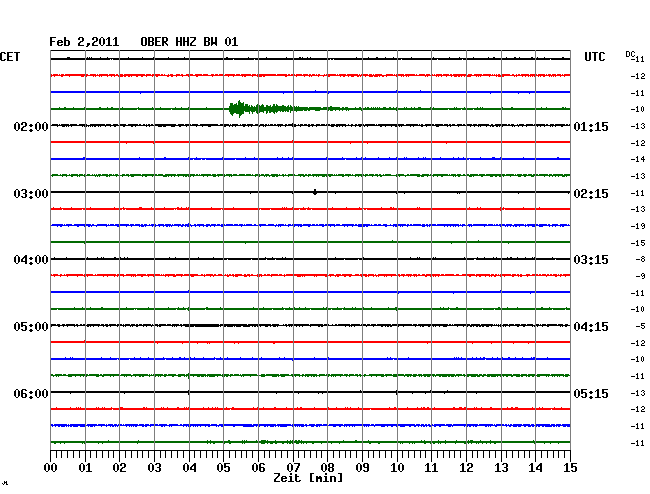Viewport: 650px width, 494px height.
Task: Click the 05 minute axis label
Action: coord(223,468)
